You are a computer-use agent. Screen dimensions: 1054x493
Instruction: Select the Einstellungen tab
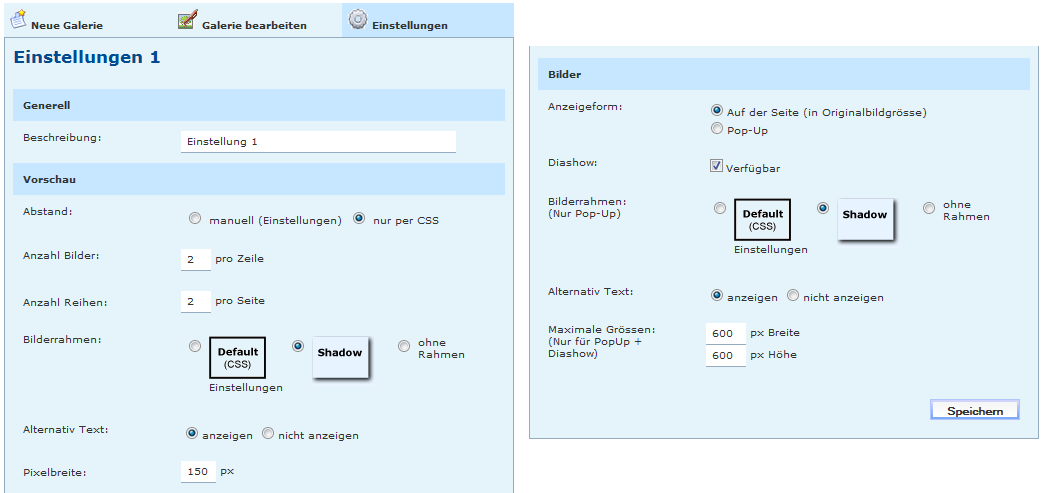pyautogui.click(x=409, y=25)
